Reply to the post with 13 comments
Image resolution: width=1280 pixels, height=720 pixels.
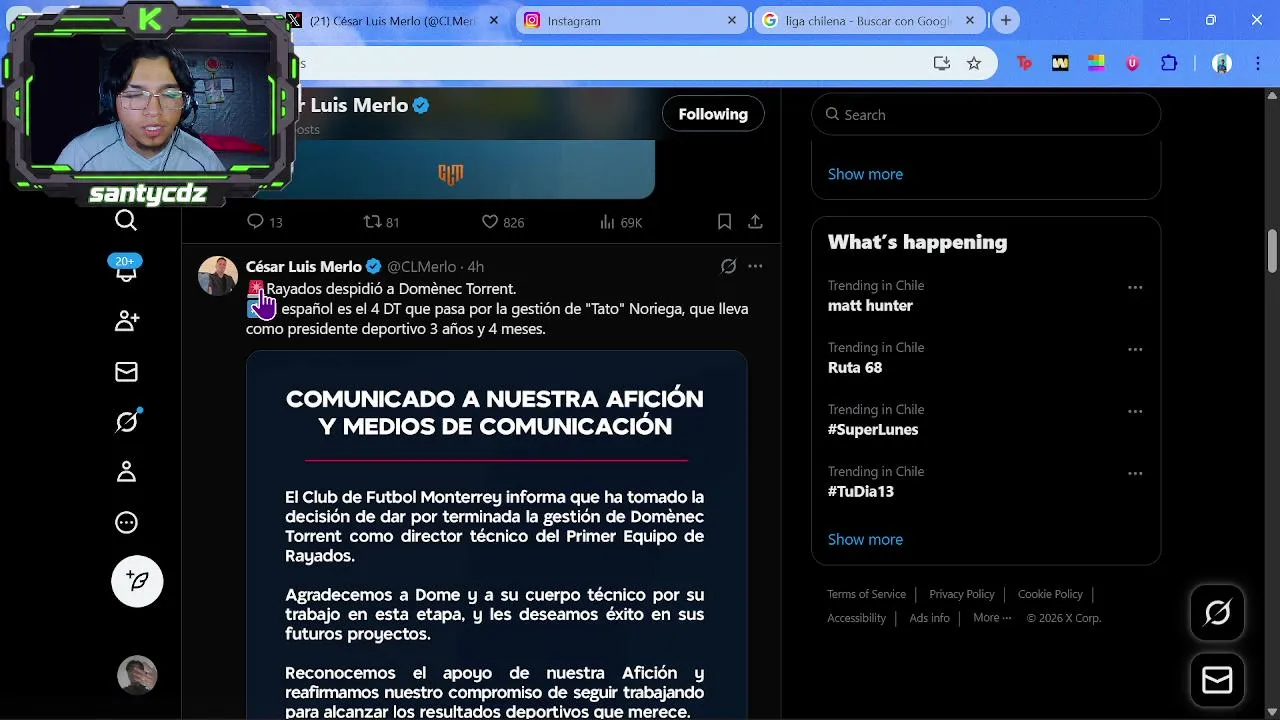click(264, 222)
